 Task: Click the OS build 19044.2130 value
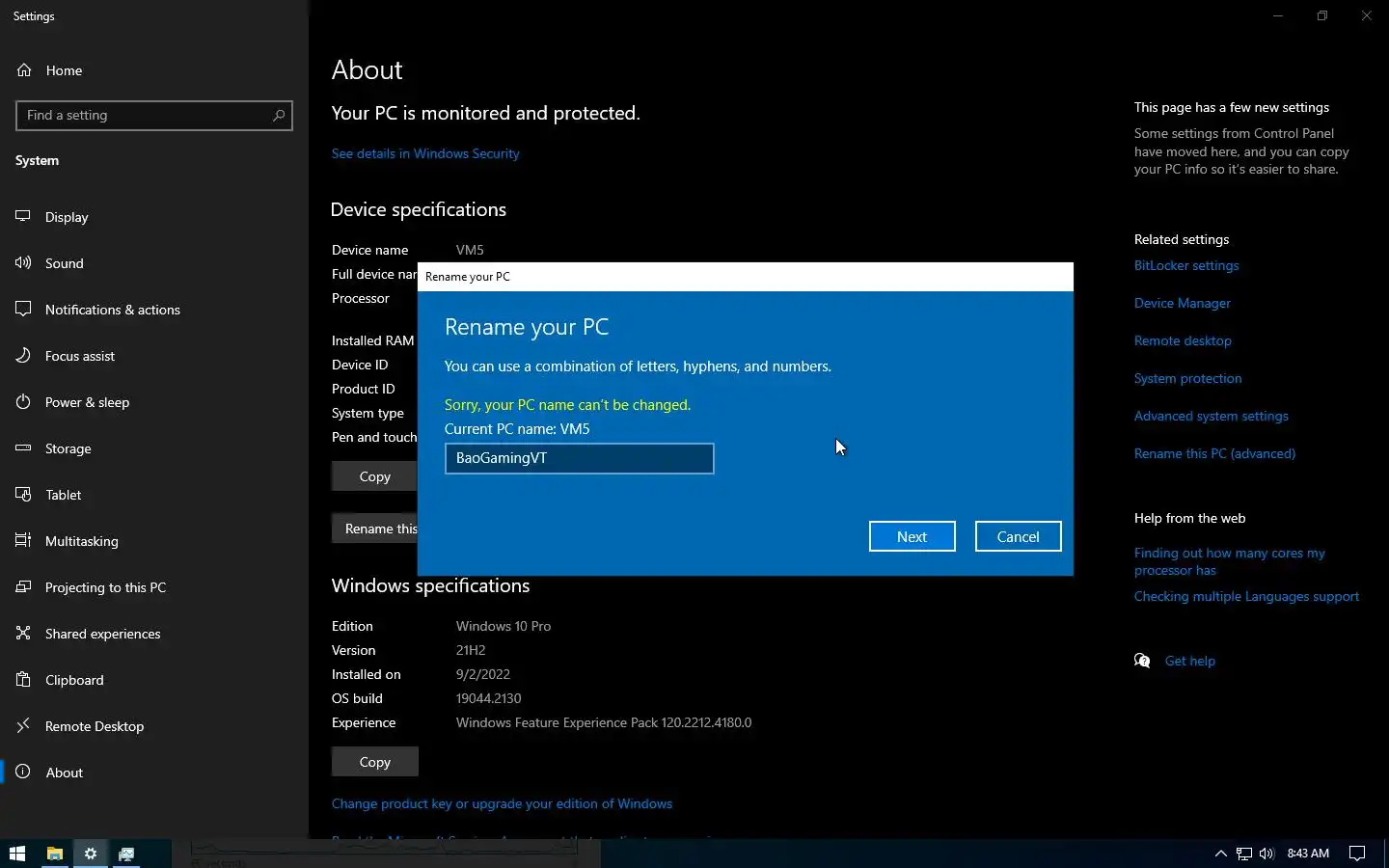click(x=488, y=698)
